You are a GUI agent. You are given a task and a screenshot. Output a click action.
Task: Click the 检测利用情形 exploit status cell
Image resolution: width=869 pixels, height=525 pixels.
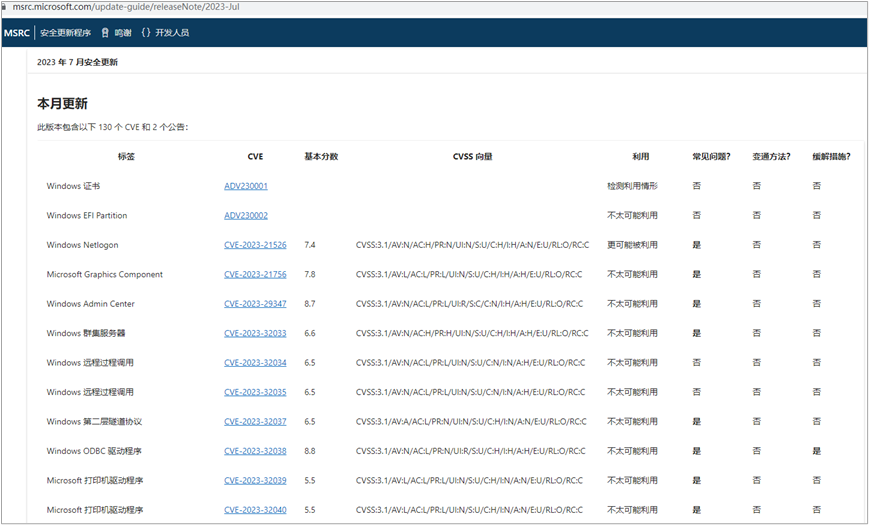tap(632, 186)
